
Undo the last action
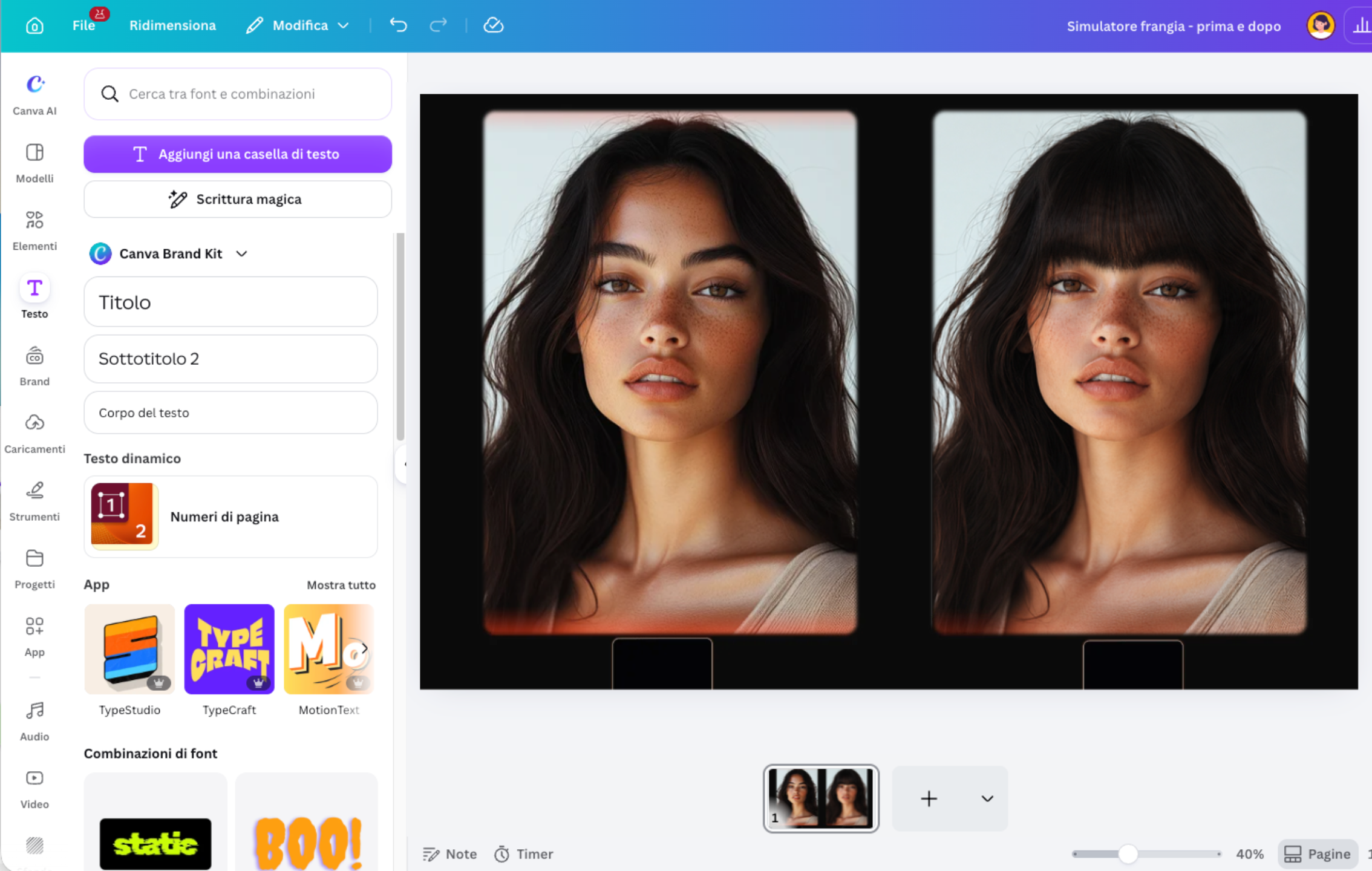tap(398, 25)
